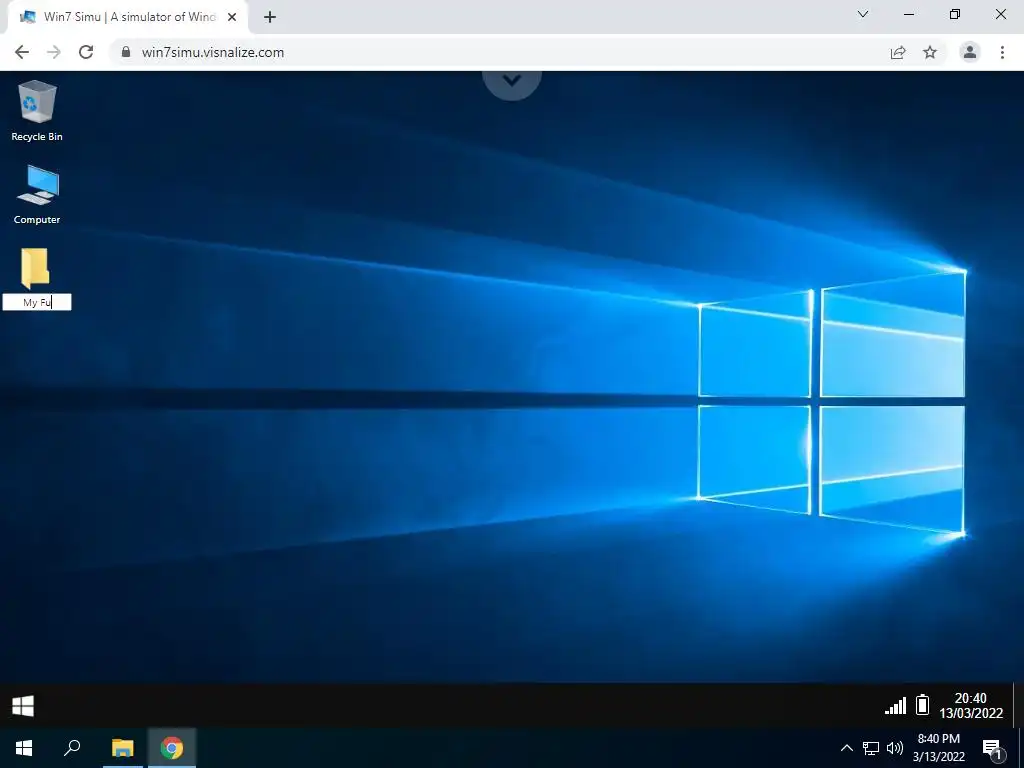Open the Windows Start menu in the host taskbar

[24, 748]
